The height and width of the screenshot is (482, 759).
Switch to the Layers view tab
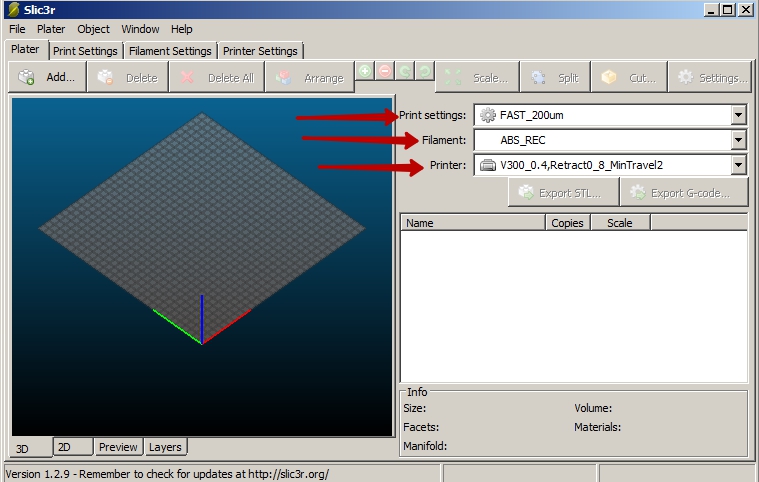pyautogui.click(x=165, y=447)
